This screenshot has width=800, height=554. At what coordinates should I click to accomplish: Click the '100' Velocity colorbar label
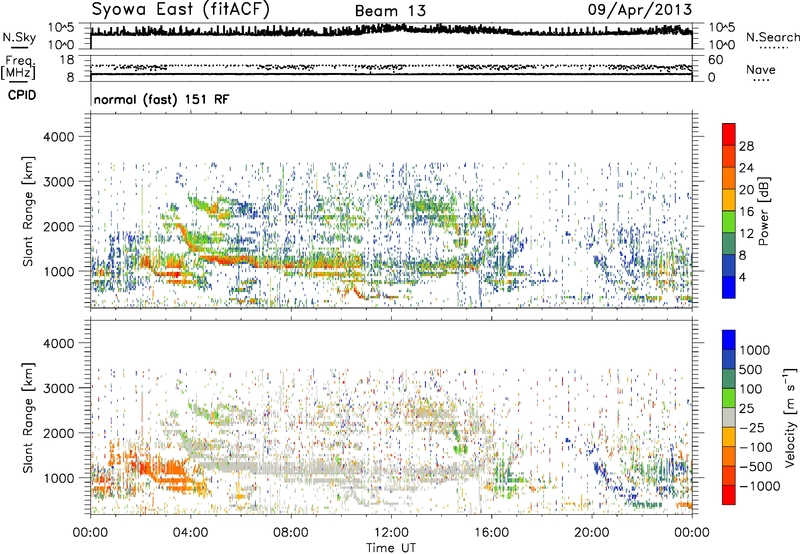[751, 389]
